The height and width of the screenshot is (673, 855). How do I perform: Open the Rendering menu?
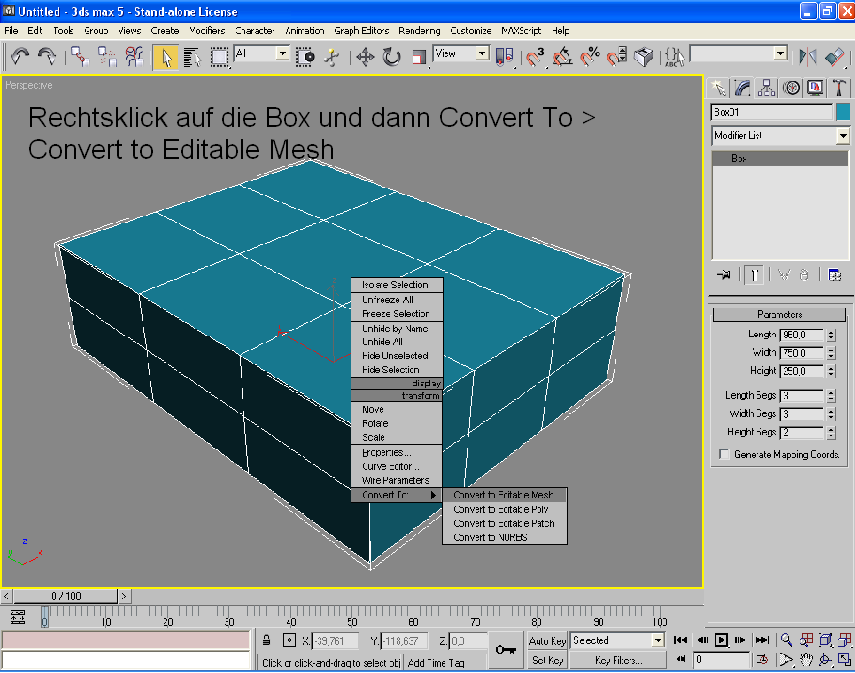[418, 31]
